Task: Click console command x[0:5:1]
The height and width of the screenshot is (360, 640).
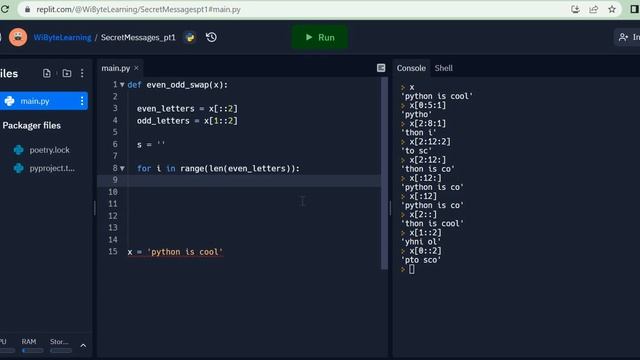Action: 428,105
